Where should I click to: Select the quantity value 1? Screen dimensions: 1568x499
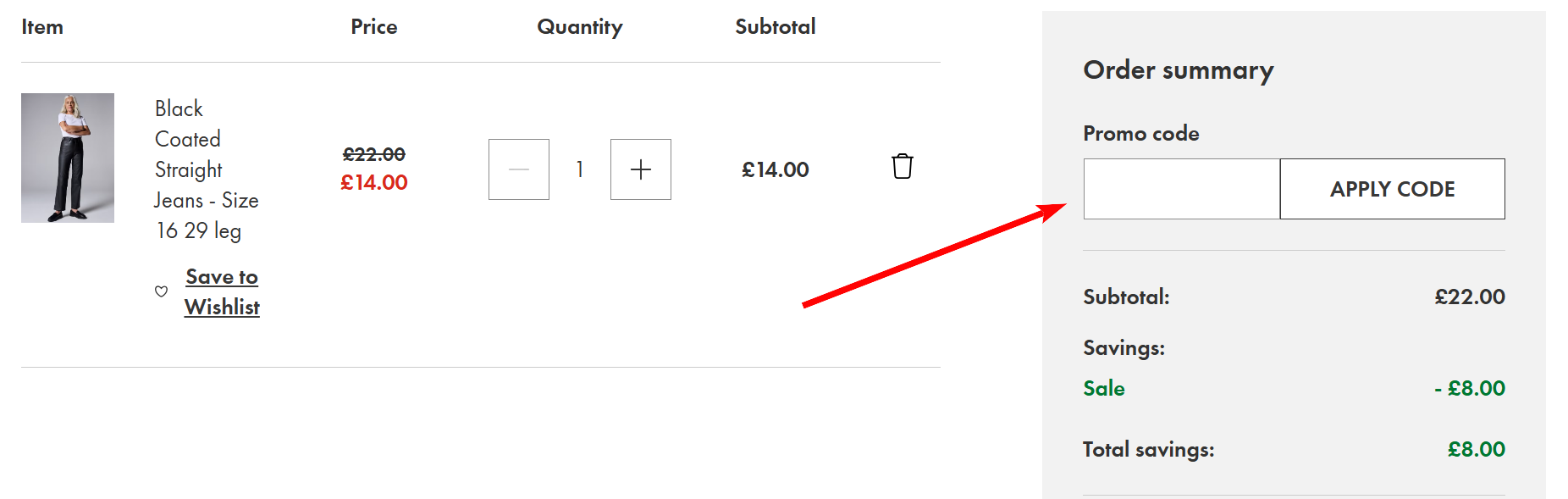[580, 169]
